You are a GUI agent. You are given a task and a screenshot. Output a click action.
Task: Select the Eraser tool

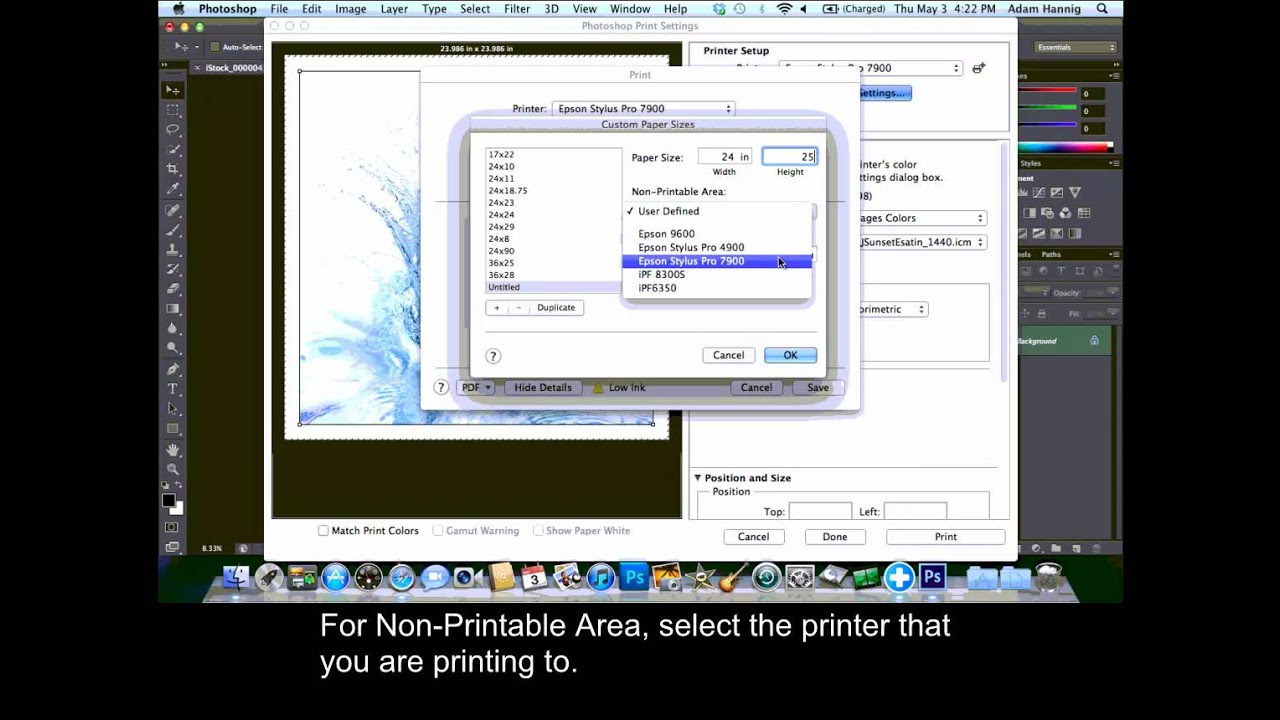tap(173, 289)
